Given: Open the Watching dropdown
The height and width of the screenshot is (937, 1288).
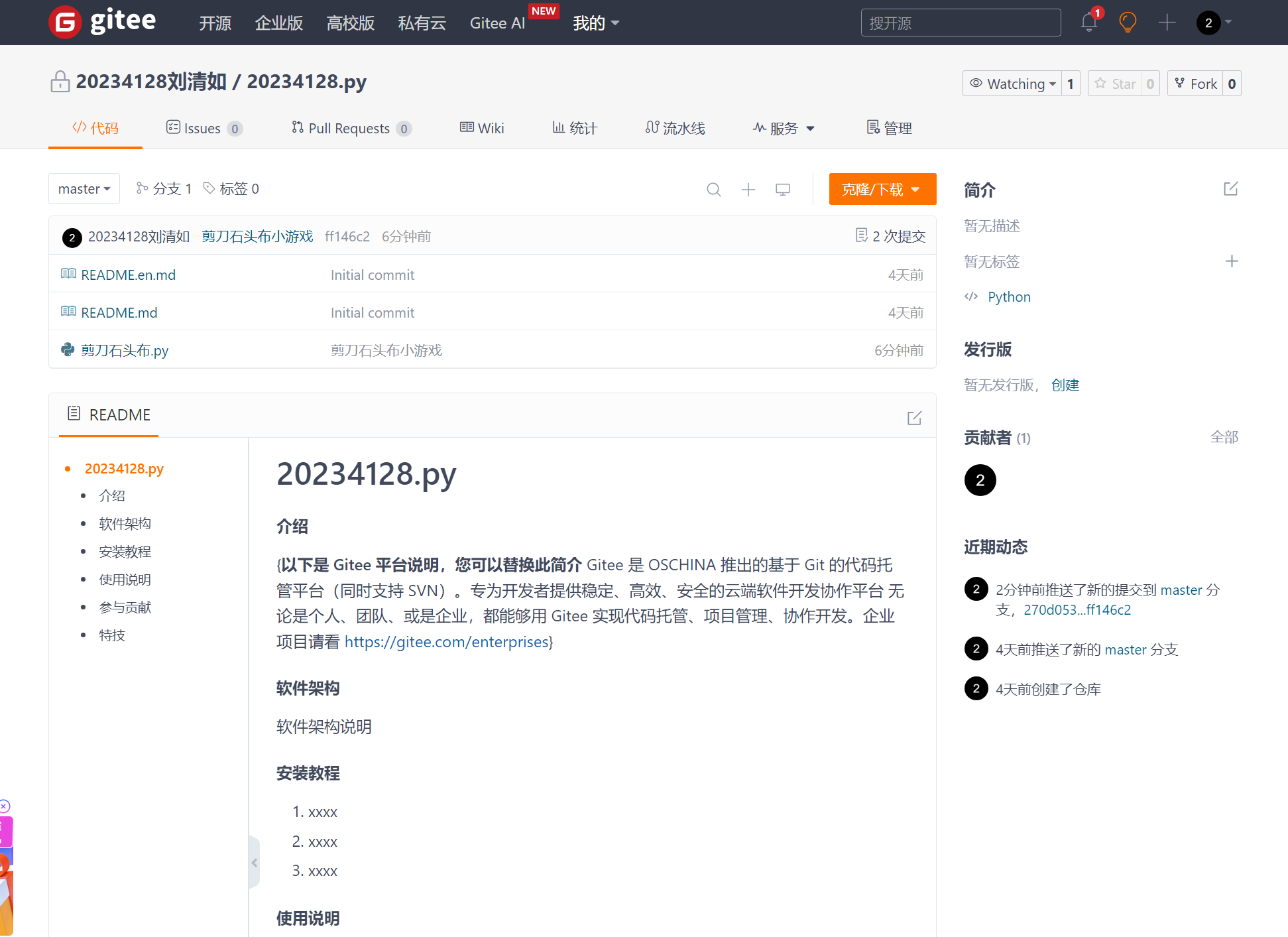Looking at the screenshot, I should 1012,84.
